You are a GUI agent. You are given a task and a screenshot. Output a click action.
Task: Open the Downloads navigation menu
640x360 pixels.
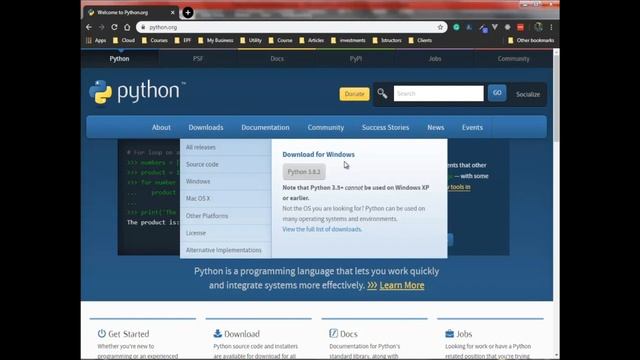pyautogui.click(x=206, y=127)
